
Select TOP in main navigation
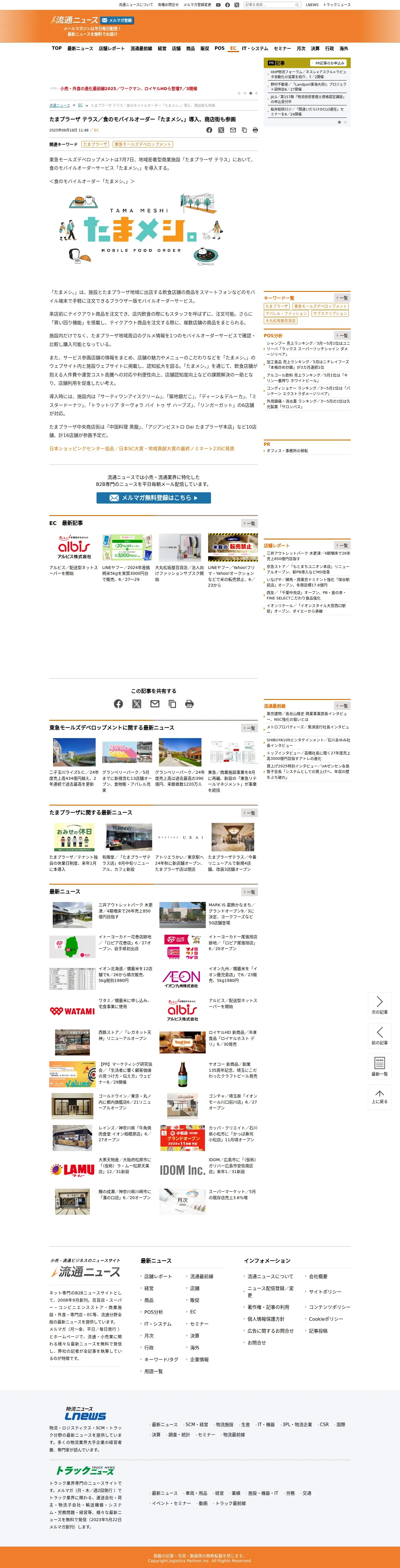click(x=57, y=48)
